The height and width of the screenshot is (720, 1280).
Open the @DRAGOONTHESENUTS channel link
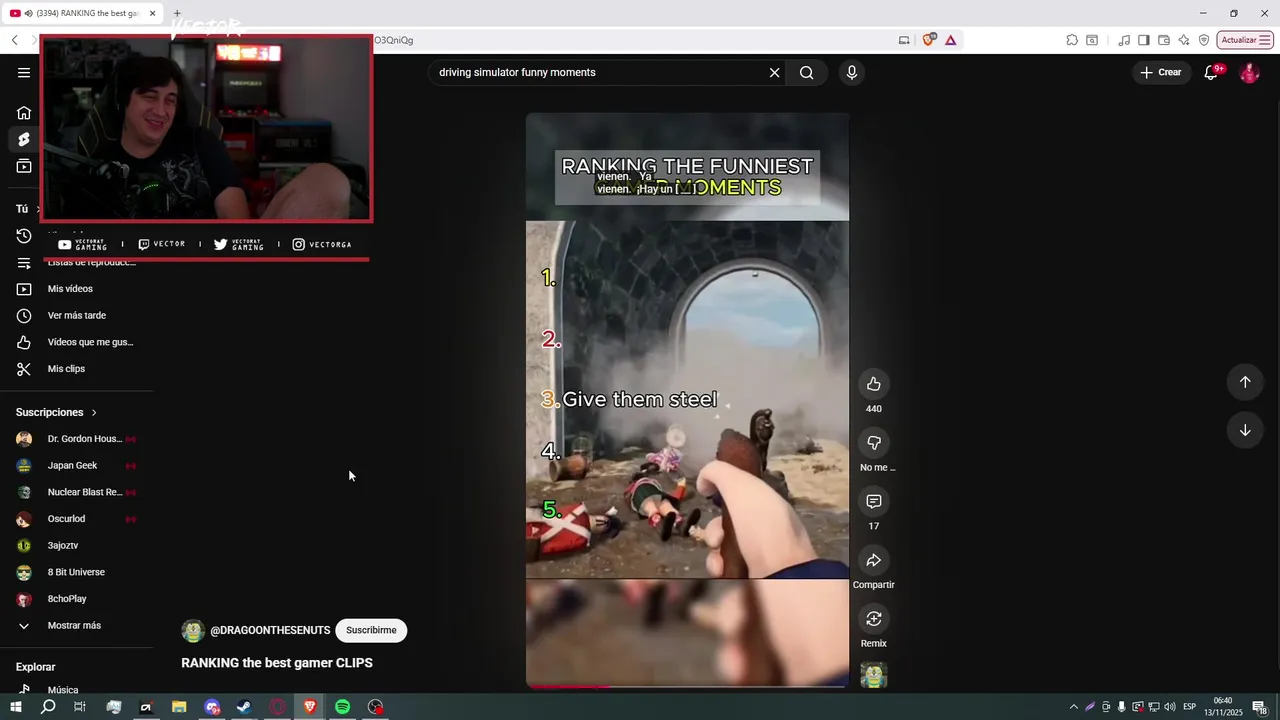[270, 630]
